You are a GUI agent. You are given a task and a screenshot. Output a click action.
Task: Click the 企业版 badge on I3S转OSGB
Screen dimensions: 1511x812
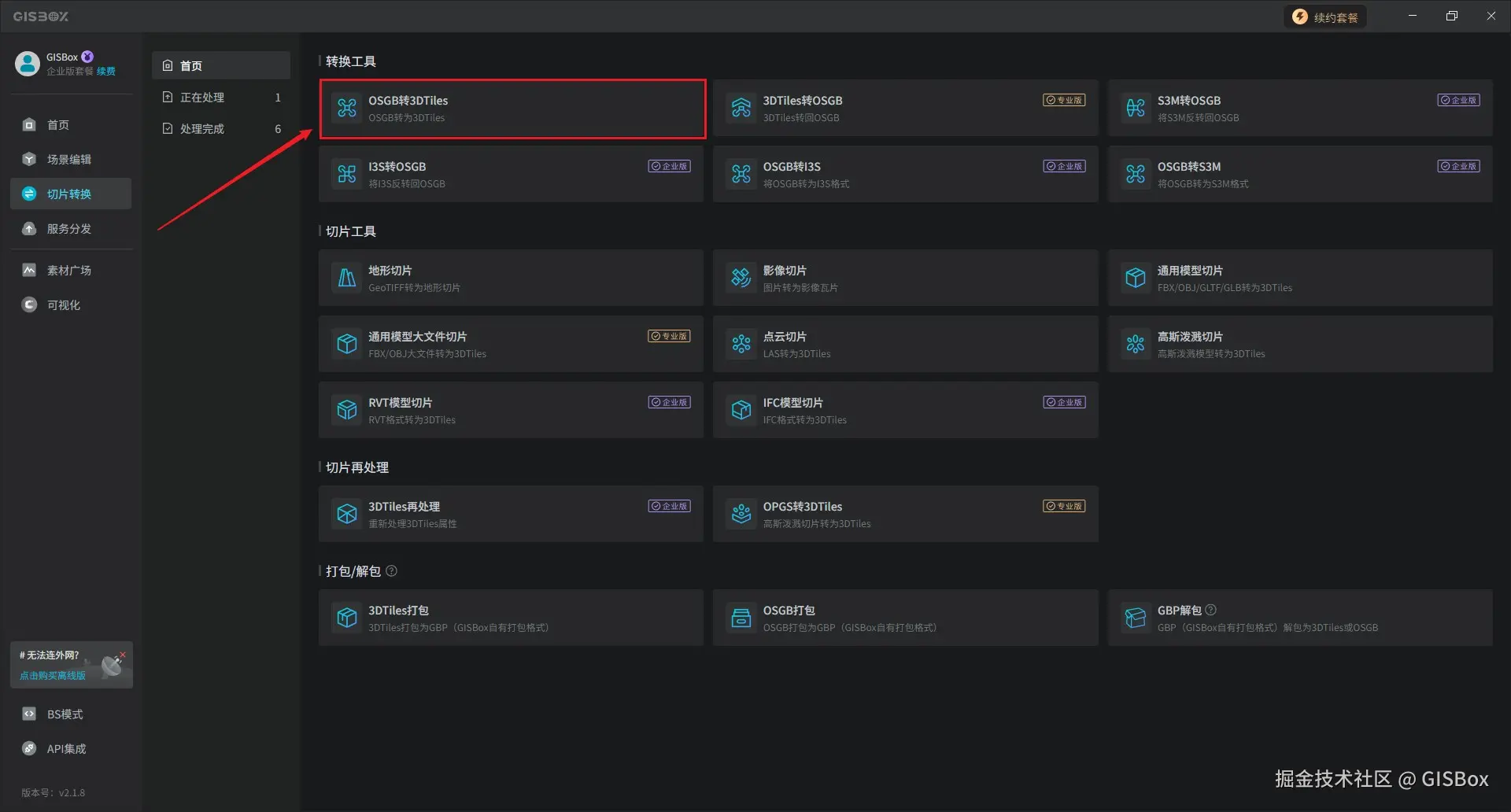(x=670, y=166)
